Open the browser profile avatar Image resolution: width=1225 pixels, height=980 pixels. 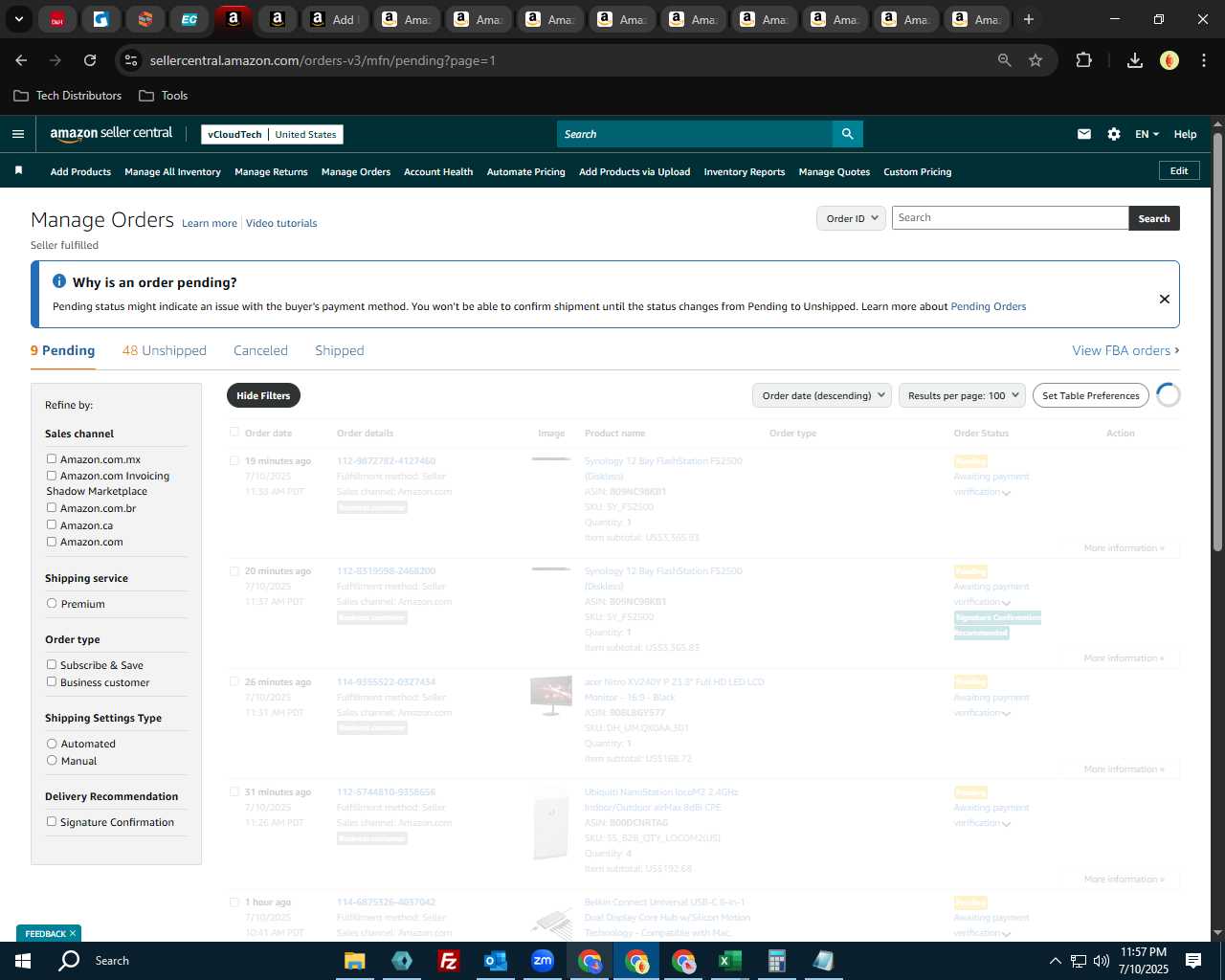[1169, 60]
